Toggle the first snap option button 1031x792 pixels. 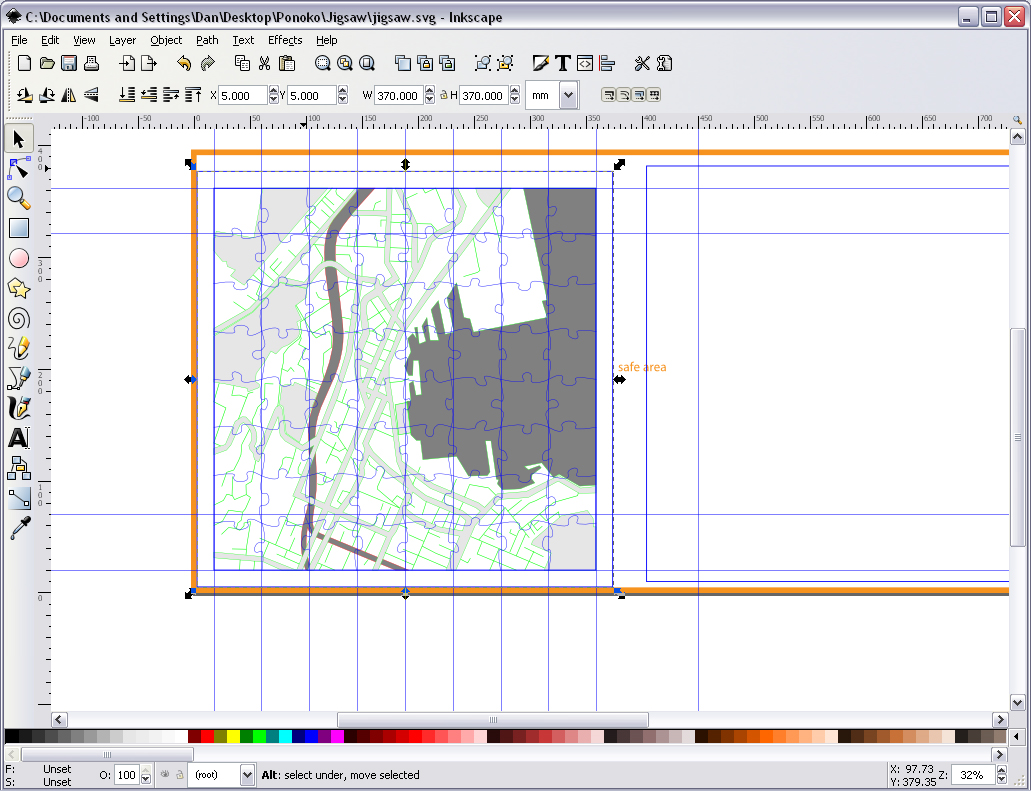[x=609, y=95]
